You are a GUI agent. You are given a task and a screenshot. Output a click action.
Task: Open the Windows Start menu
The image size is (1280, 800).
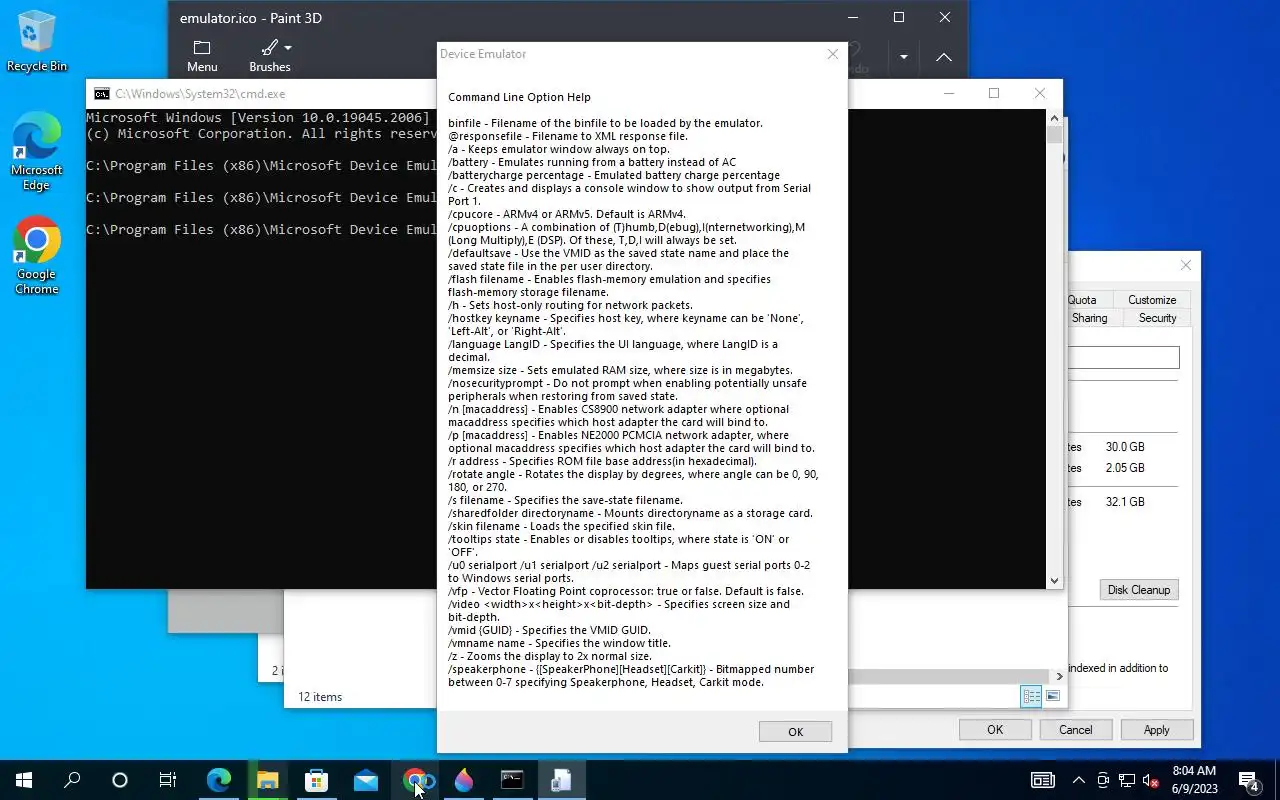24,780
